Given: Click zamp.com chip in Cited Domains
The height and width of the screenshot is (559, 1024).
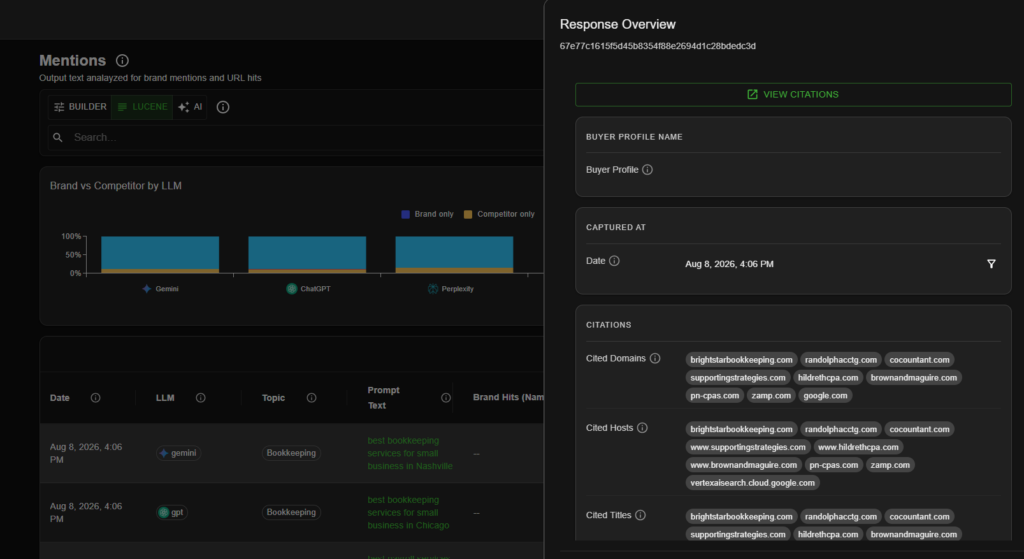Looking at the screenshot, I should (771, 395).
